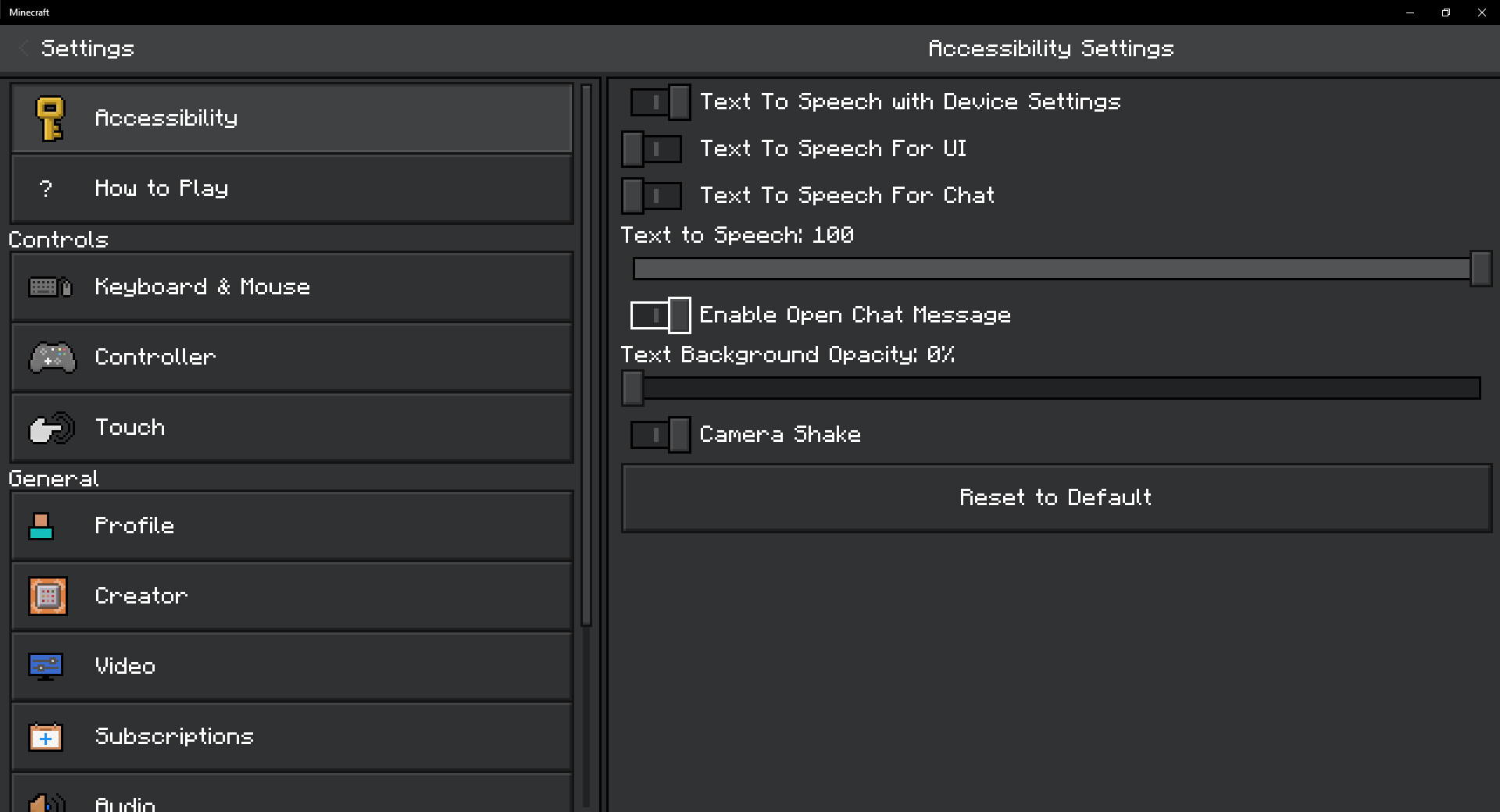Enable Text To Speech For UI
The width and height of the screenshot is (1500, 812).
652,149
